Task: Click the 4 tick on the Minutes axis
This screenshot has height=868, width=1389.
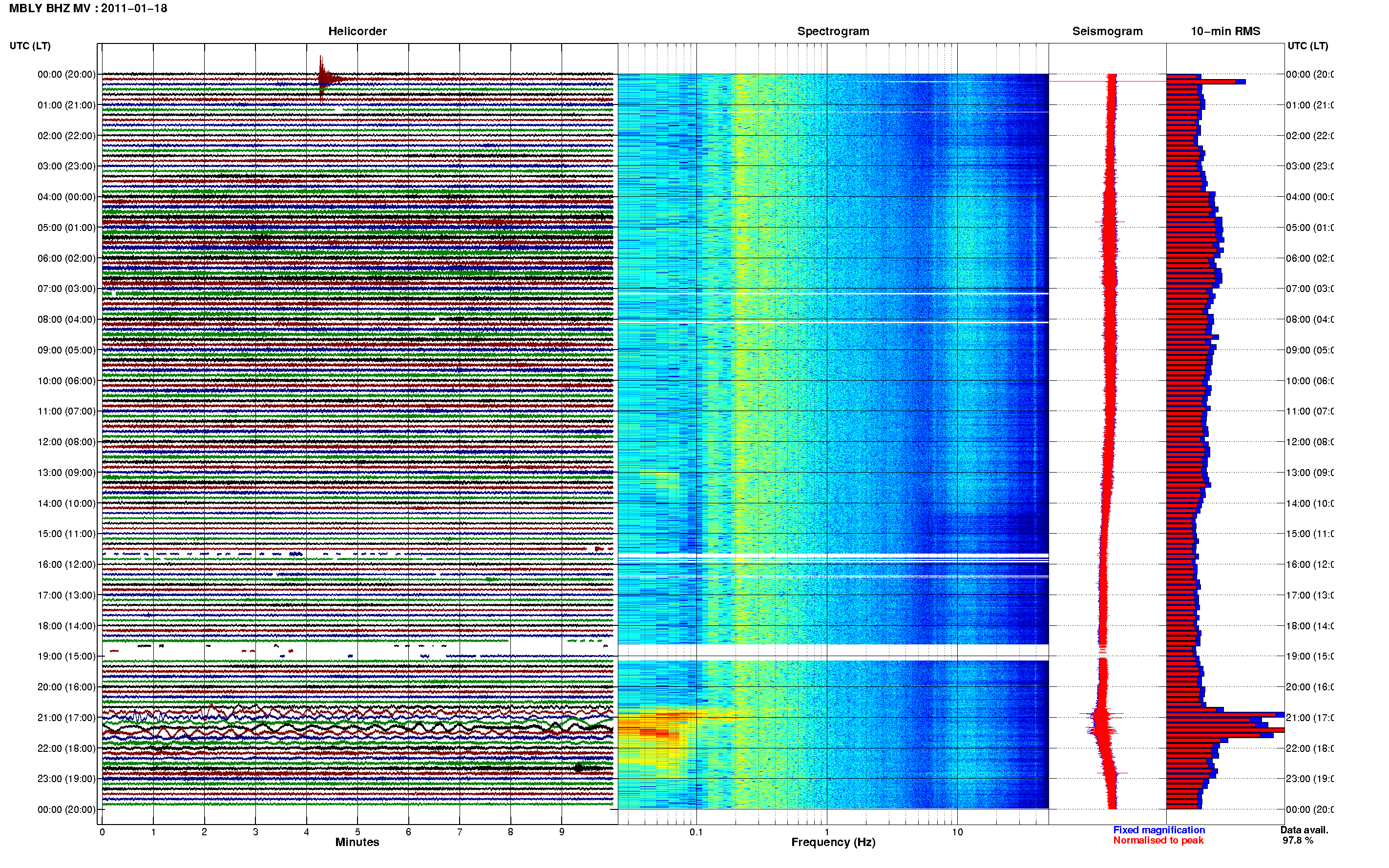Action: pyautogui.click(x=307, y=832)
